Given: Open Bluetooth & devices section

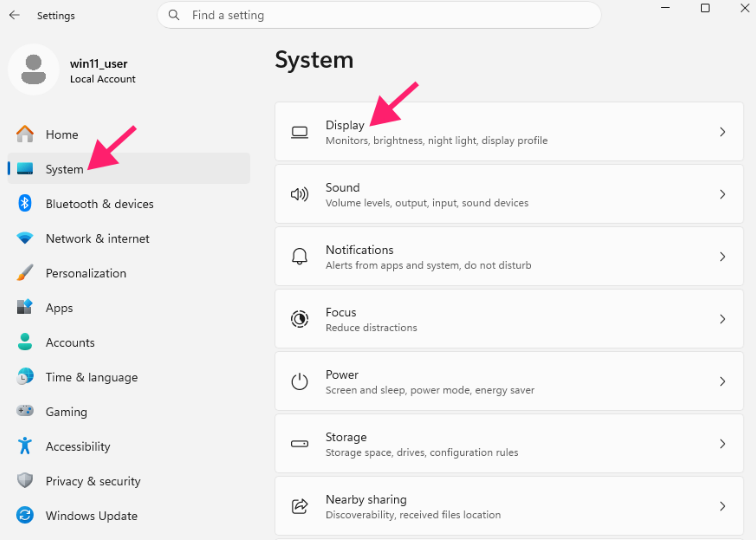Looking at the screenshot, I should pyautogui.click(x=129, y=203).
